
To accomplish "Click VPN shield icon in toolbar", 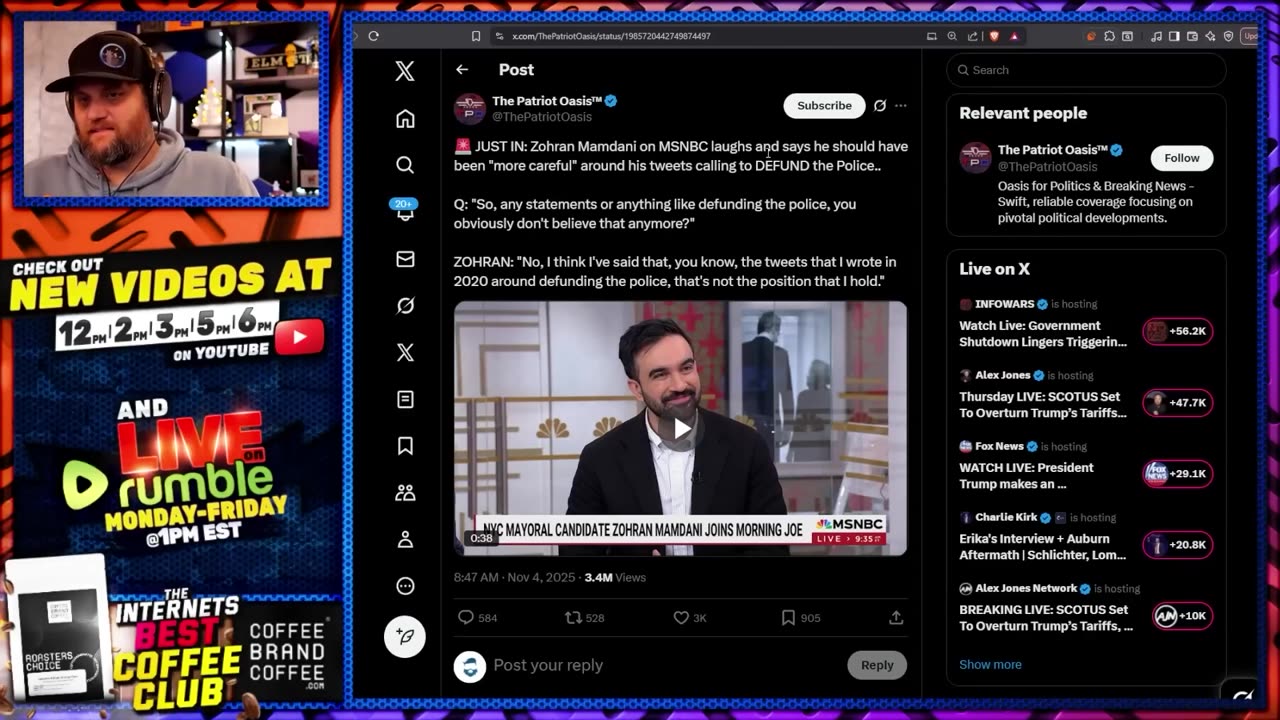I will tap(1228, 36).
